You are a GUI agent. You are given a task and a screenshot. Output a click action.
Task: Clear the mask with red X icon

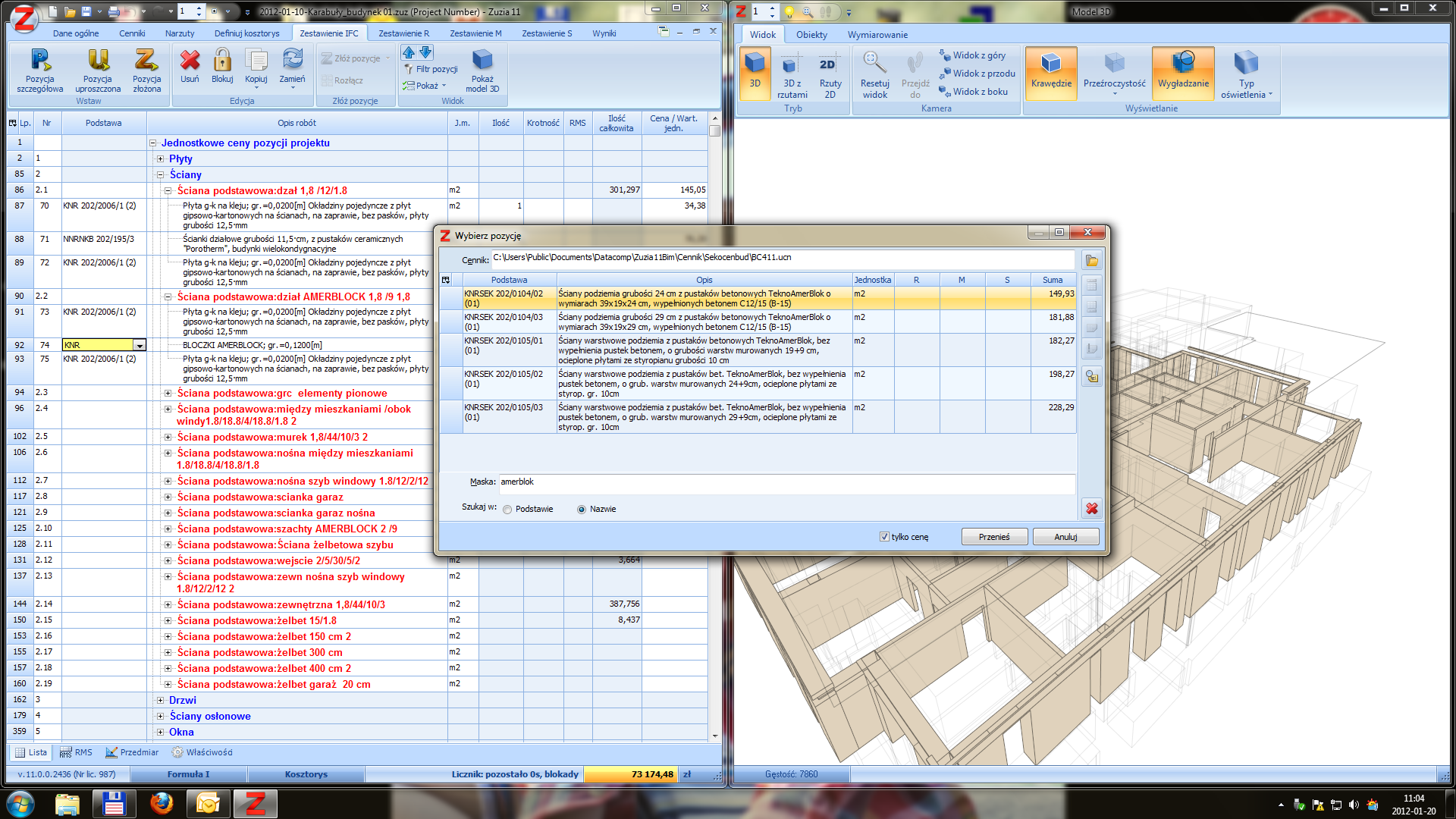tap(1091, 509)
